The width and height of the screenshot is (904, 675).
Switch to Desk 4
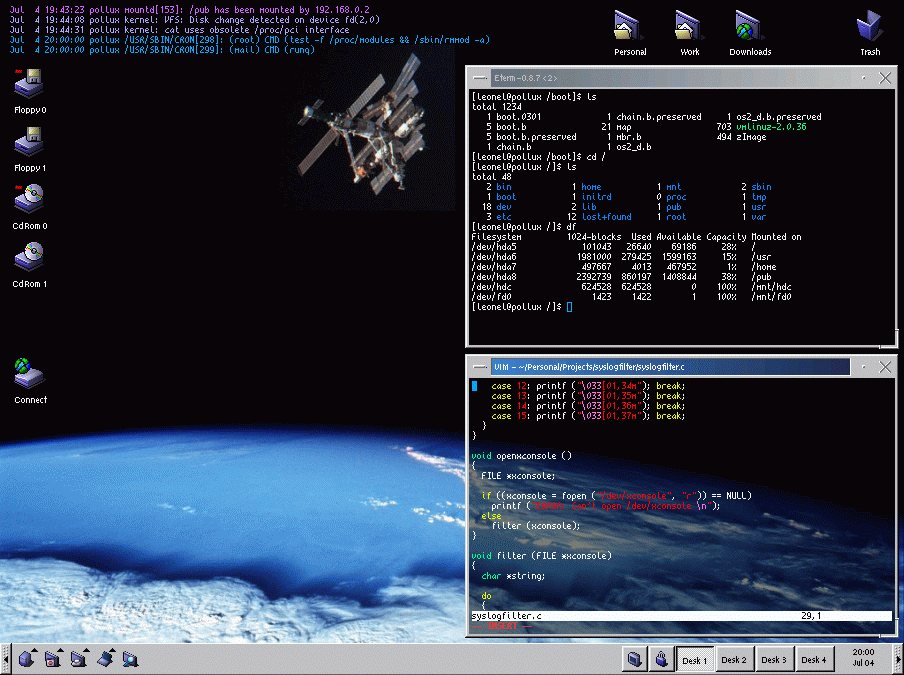coord(813,659)
